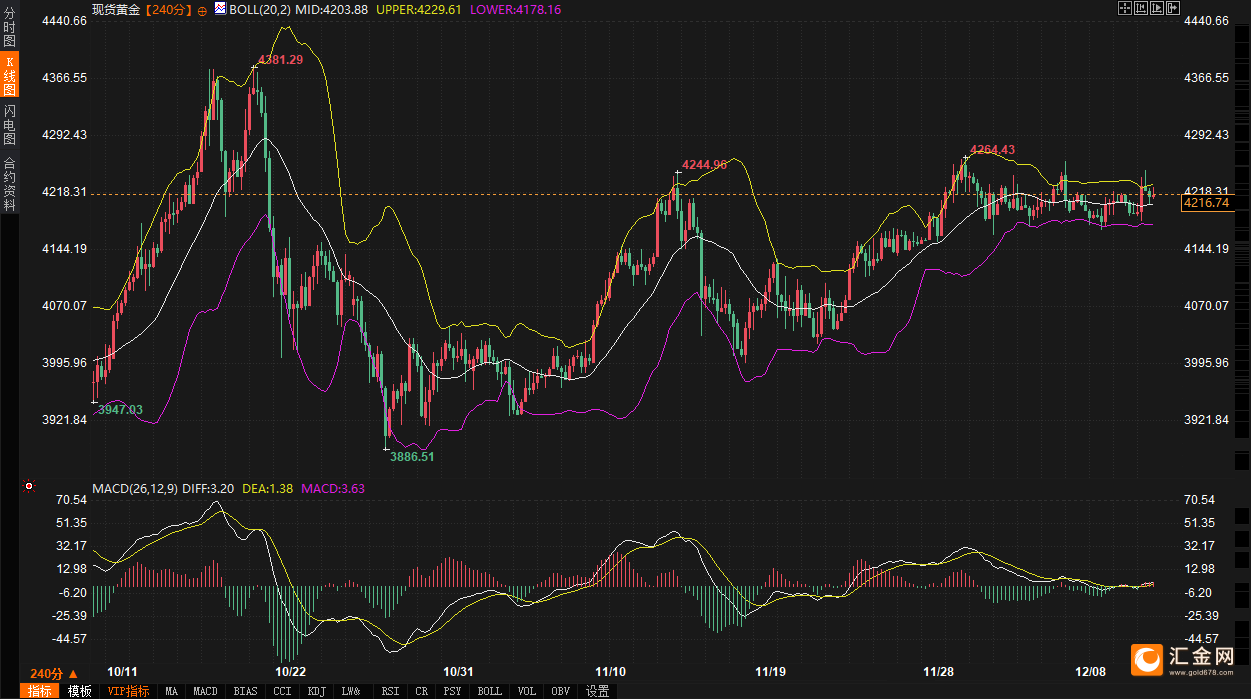Open 设置 in the indicator bar
The width and height of the screenshot is (1251, 699).
(597, 691)
